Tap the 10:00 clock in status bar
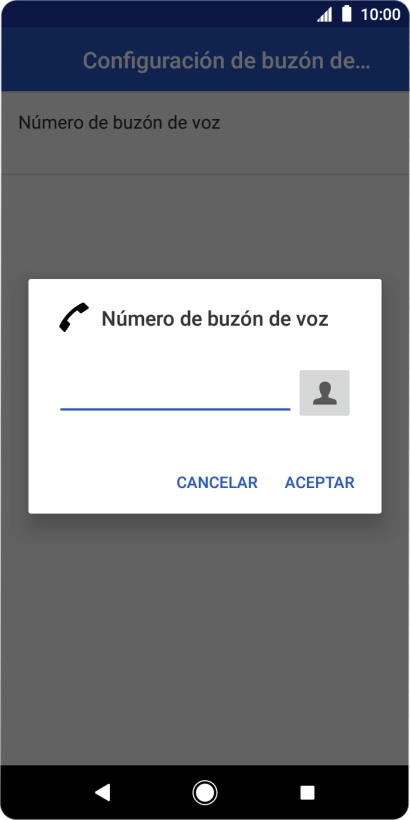Image resolution: width=410 pixels, height=820 pixels. [380, 14]
